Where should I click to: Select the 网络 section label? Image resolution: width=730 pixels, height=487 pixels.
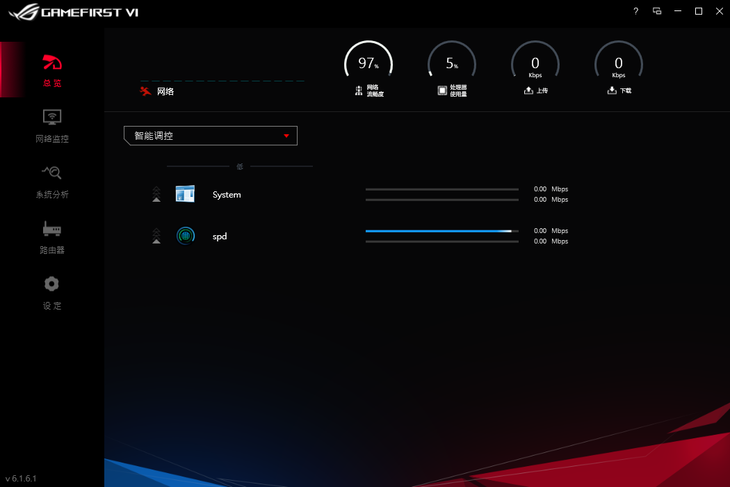[x=165, y=91]
